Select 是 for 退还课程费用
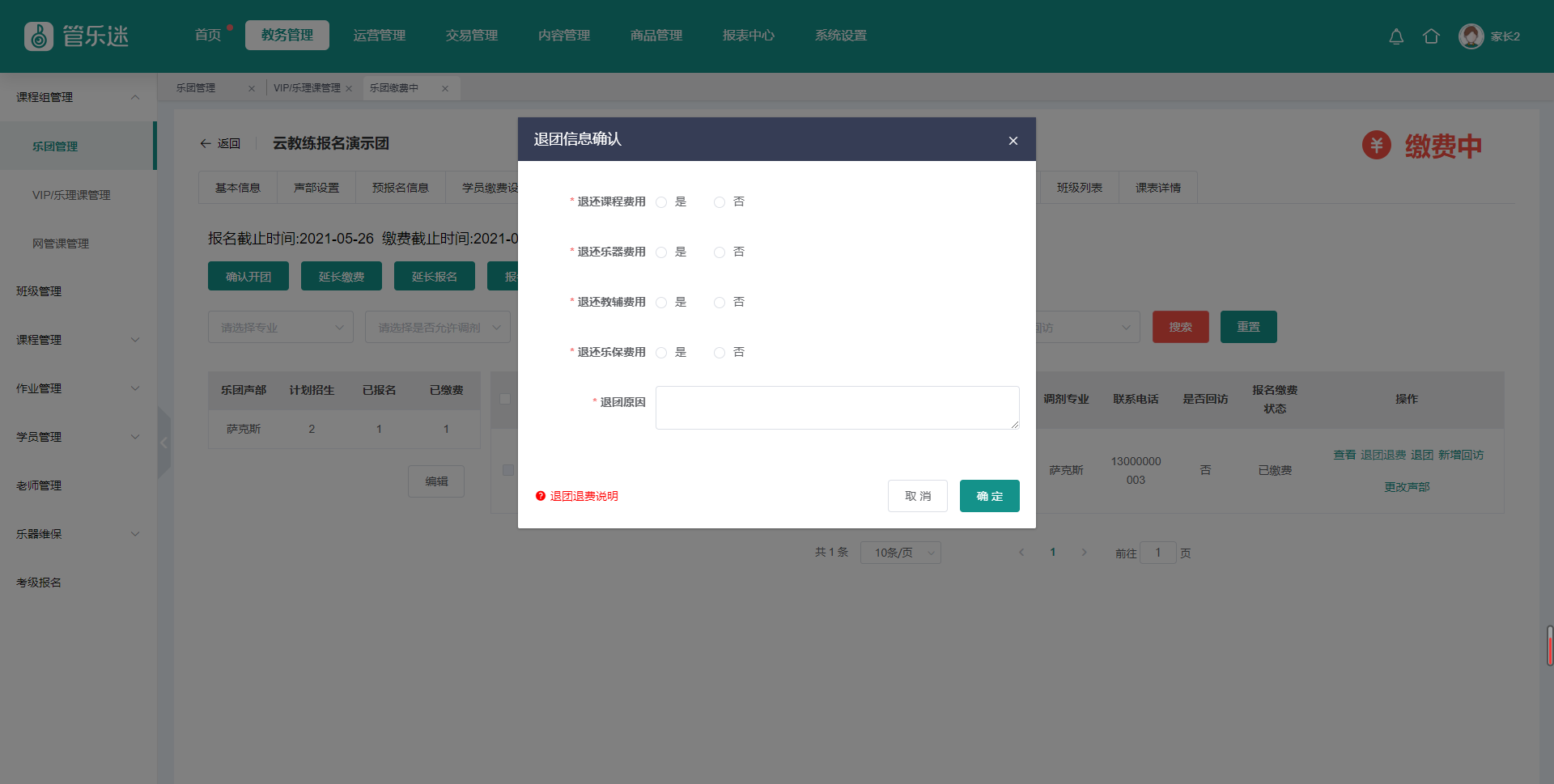The width and height of the screenshot is (1554, 784). pos(661,202)
